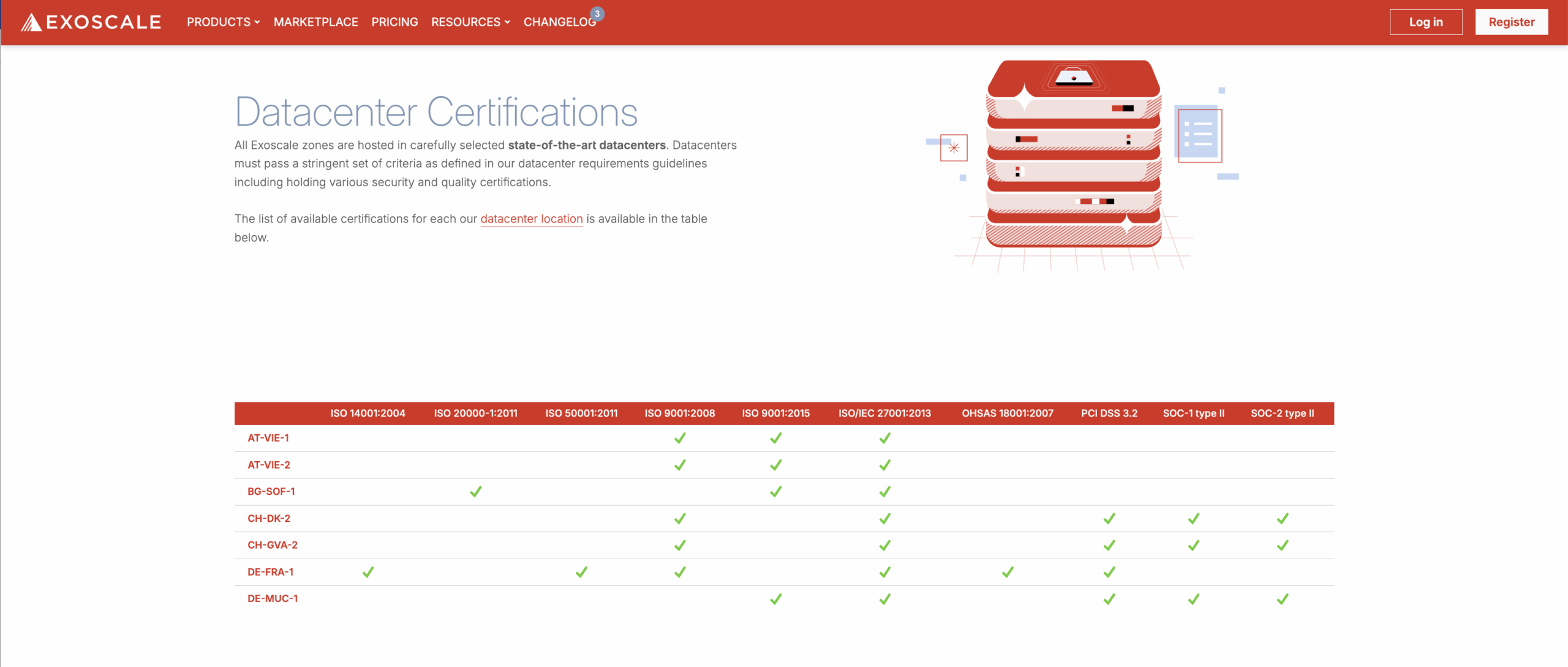This screenshot has width=1568, height=667.
Task: Click the PCI DSS 3.2 column header
Action: 1109,413
